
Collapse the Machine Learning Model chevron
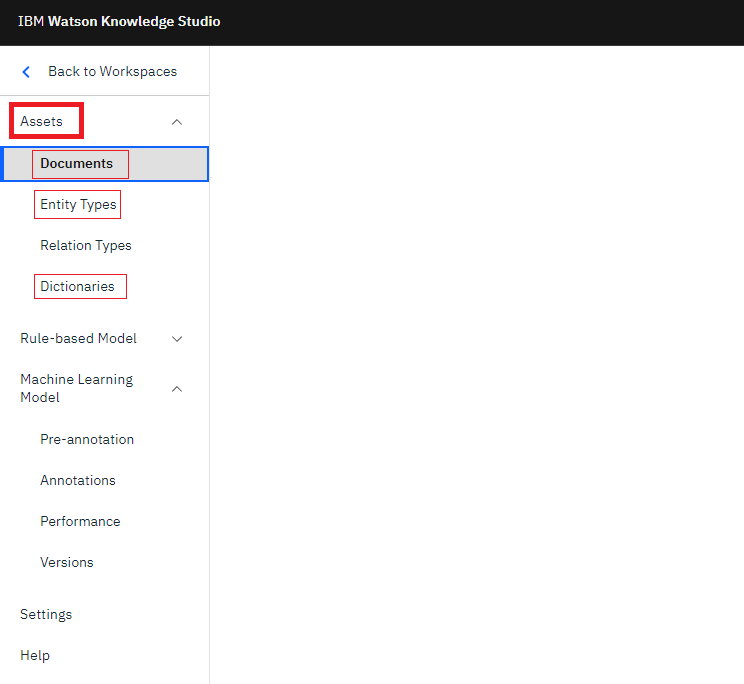(177, 389)
